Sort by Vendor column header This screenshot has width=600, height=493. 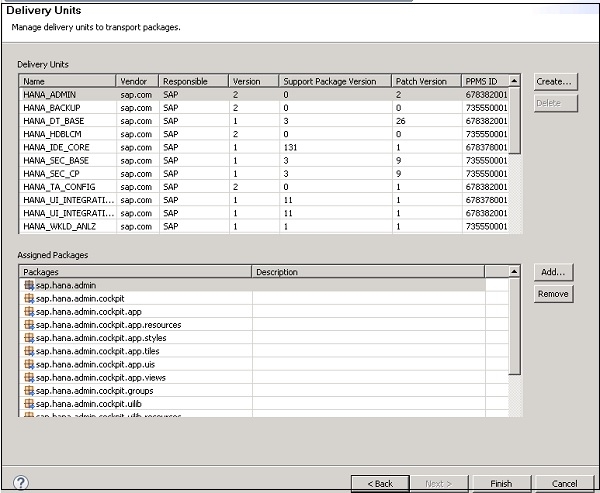point(137,81)
